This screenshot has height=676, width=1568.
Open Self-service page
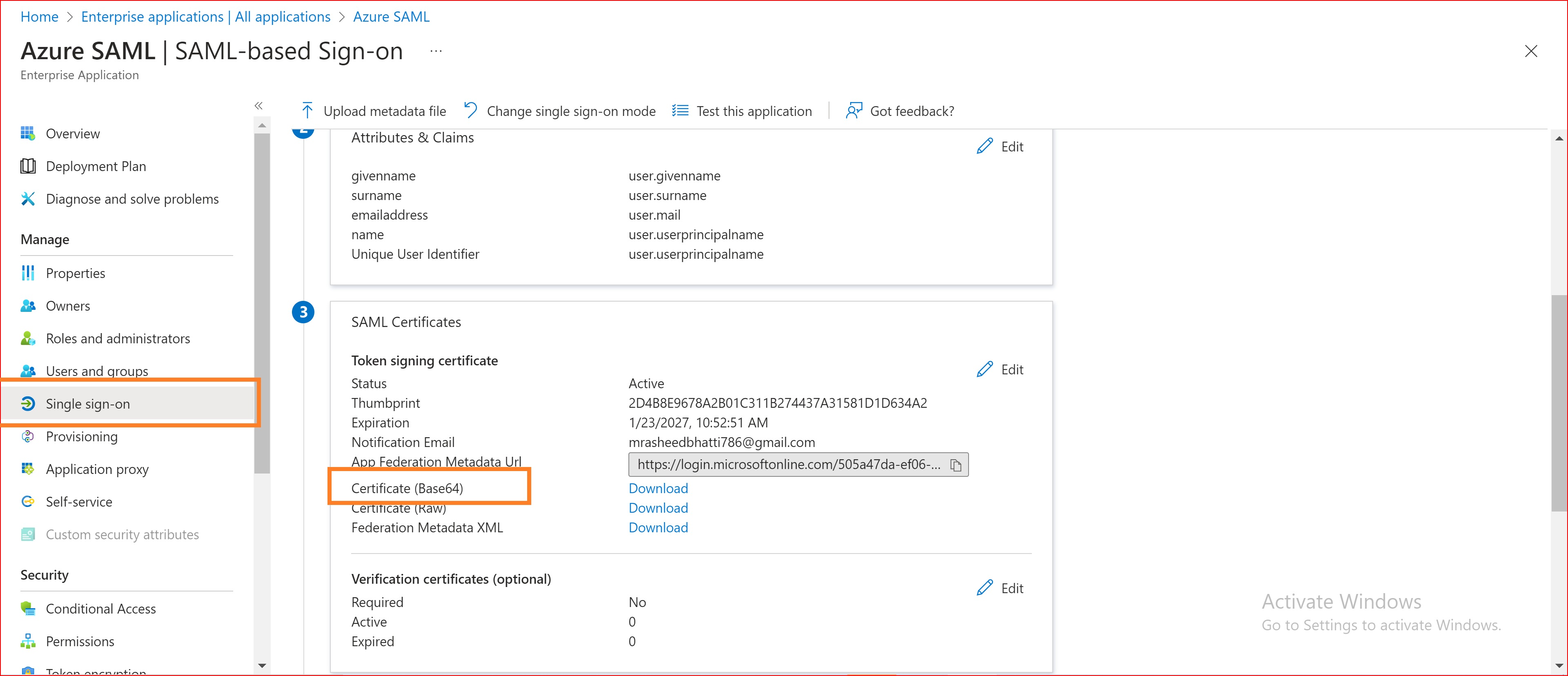pyautogui.click(x=79, y=502)
